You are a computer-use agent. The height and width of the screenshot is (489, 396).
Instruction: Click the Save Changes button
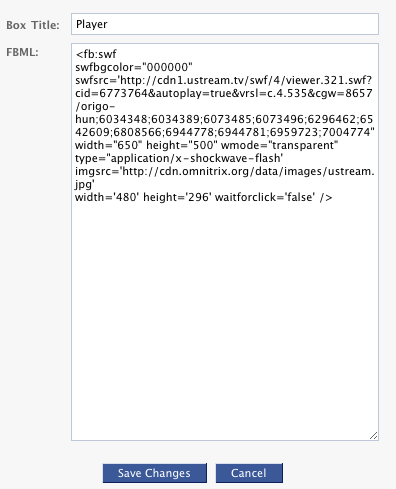pos(155,473)
